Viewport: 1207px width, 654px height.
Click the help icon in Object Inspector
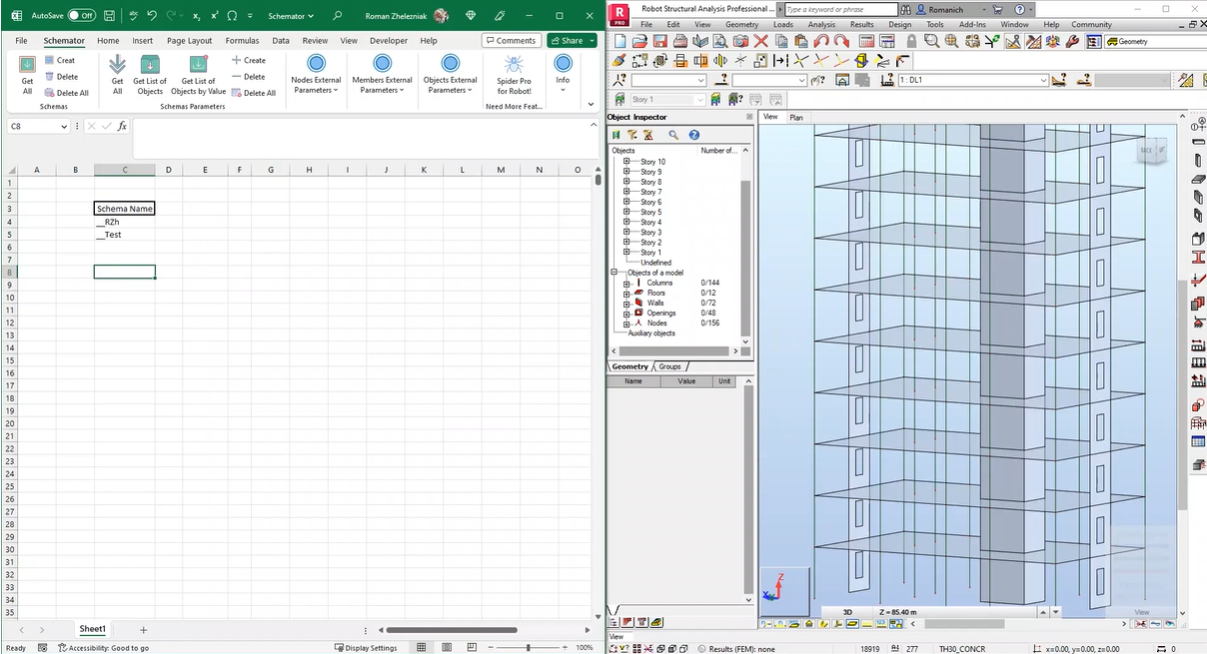tap(694, 135)
